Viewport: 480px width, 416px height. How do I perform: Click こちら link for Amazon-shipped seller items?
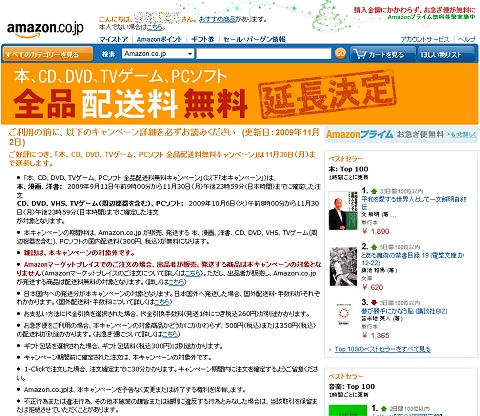point(177,282)
